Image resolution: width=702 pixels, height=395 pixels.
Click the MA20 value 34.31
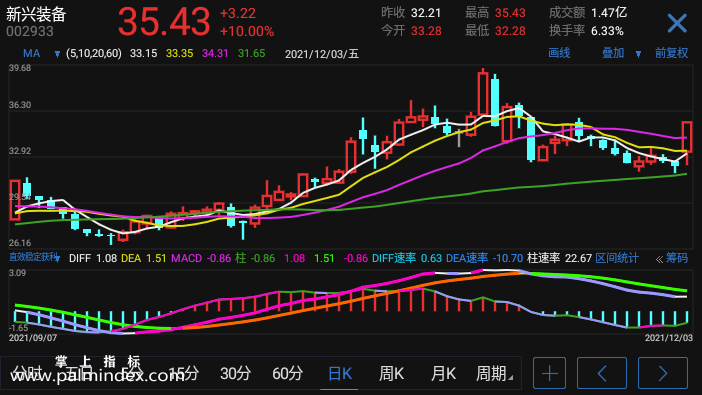(x=215, y=54)
